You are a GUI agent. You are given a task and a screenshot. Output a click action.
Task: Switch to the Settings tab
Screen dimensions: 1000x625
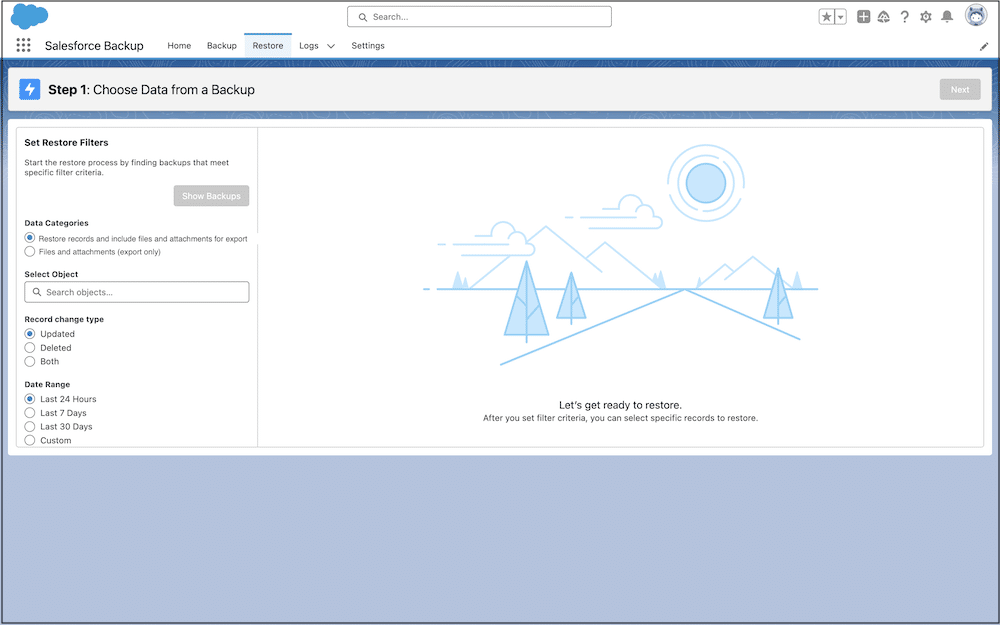(x=368, y=46)
